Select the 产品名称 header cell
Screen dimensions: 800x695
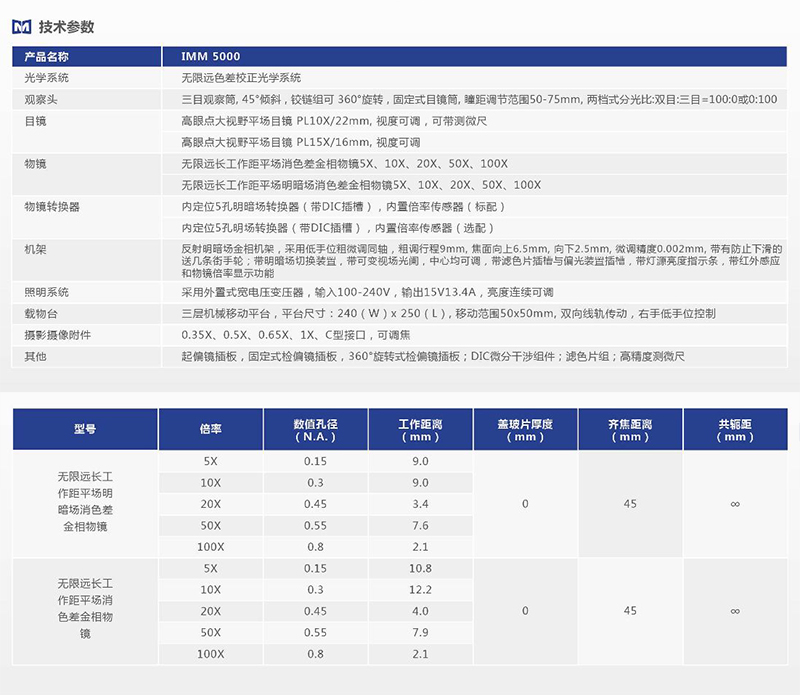[x=48, y=57]
